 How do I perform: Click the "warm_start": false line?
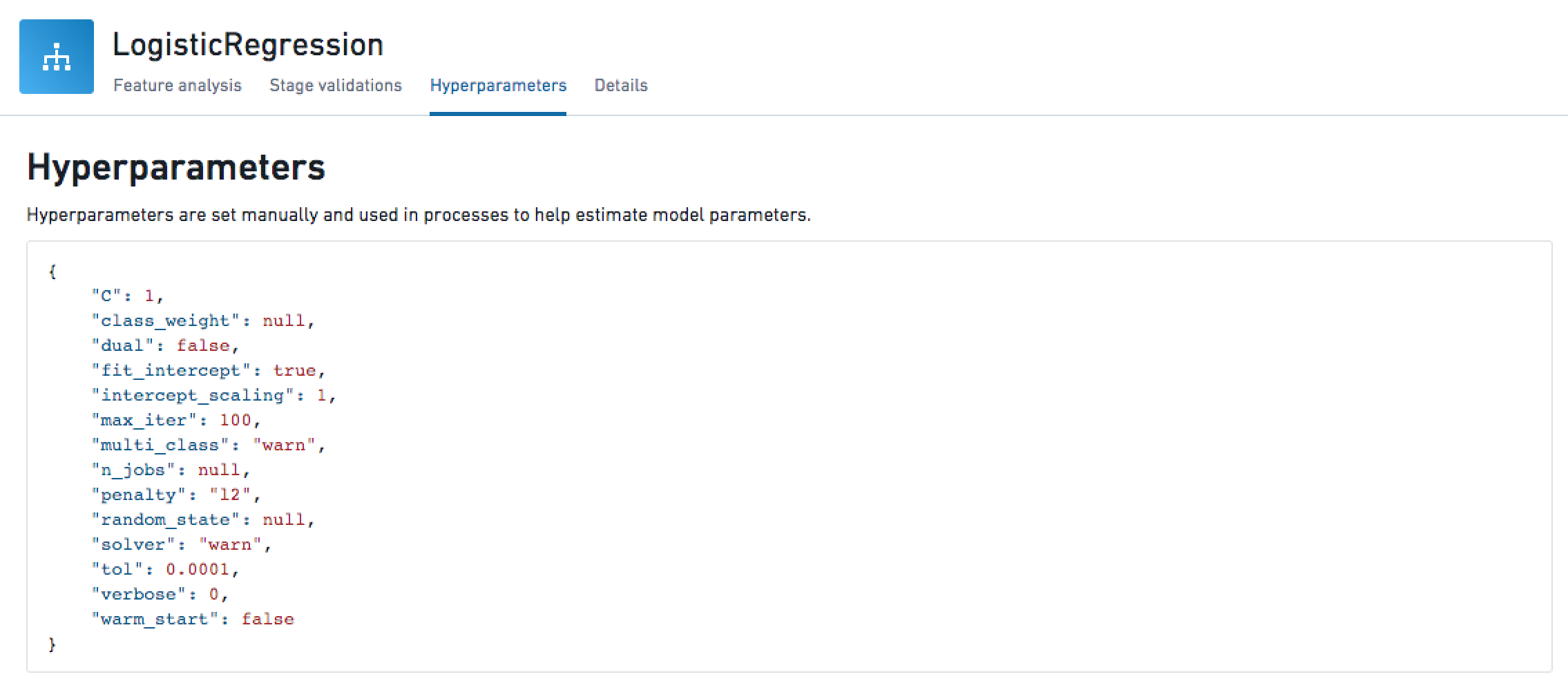(193, 620)
